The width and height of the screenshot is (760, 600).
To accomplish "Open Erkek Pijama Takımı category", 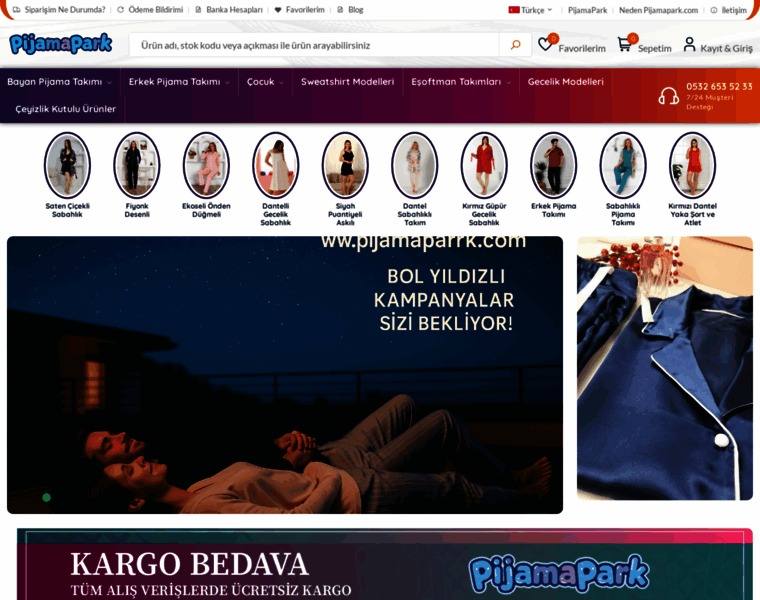I will pyautogui.click(x=174, y=82).
